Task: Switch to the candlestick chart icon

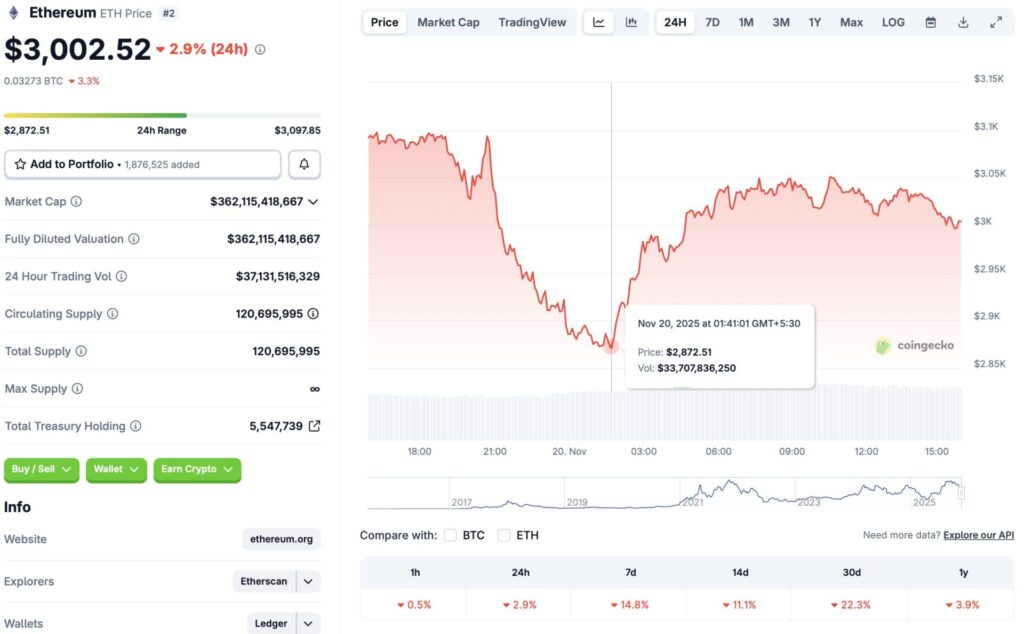Action: tap(632, 21)
